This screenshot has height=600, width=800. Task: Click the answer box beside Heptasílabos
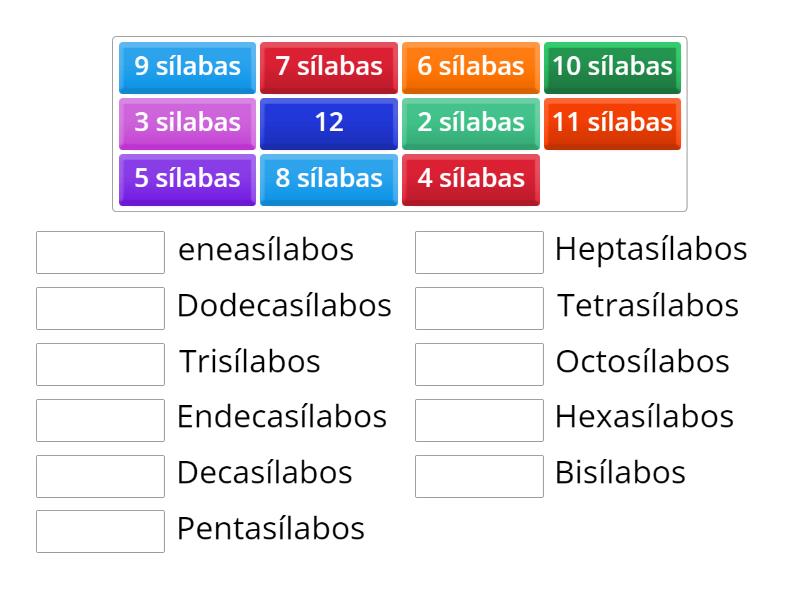point(479,251)
